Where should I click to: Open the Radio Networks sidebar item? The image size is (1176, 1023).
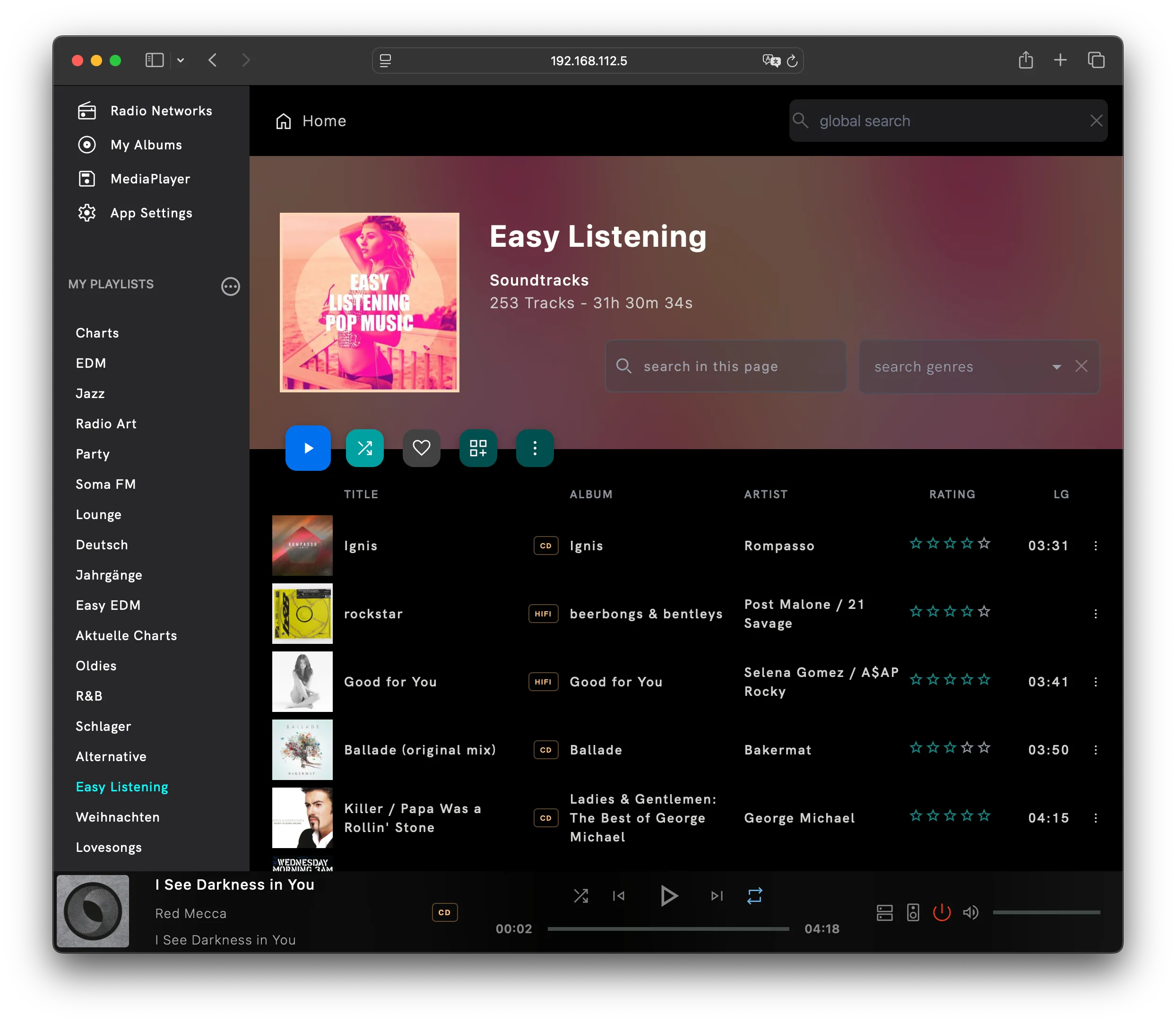(161, 111)
